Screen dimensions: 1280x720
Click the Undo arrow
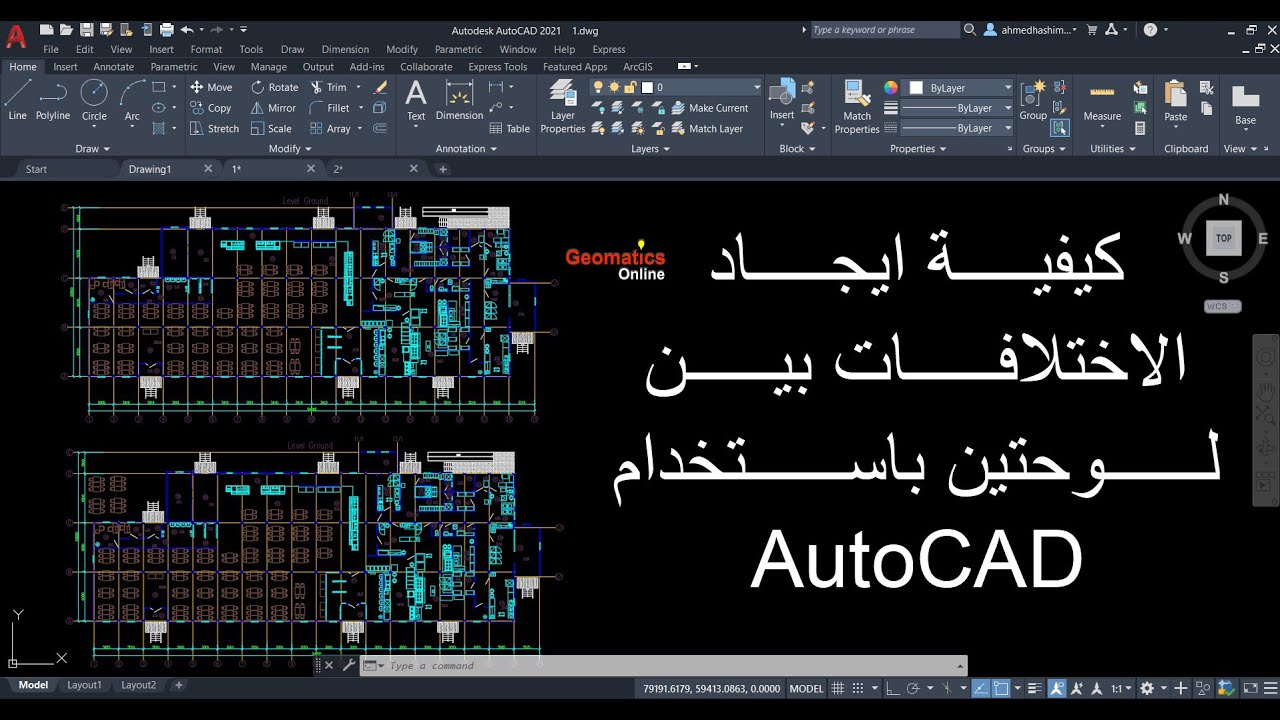coord(187,30)
